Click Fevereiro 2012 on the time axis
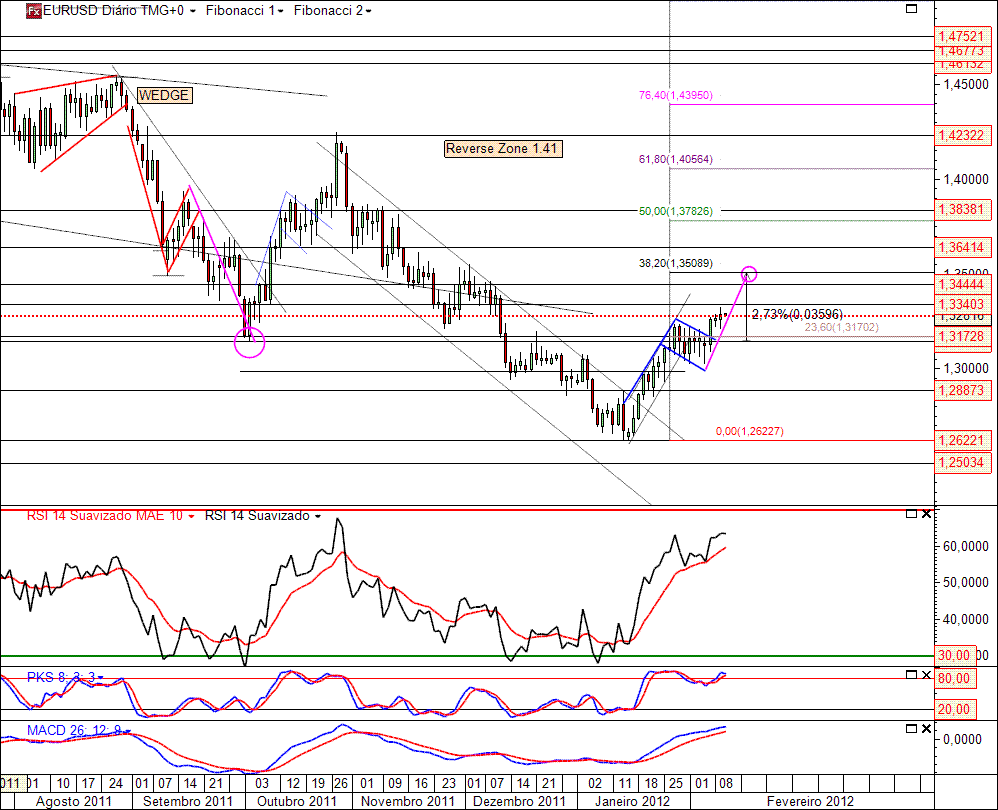The height and width of the screenshot is (810, 998). pyautogui.click(x=810, y=801)
